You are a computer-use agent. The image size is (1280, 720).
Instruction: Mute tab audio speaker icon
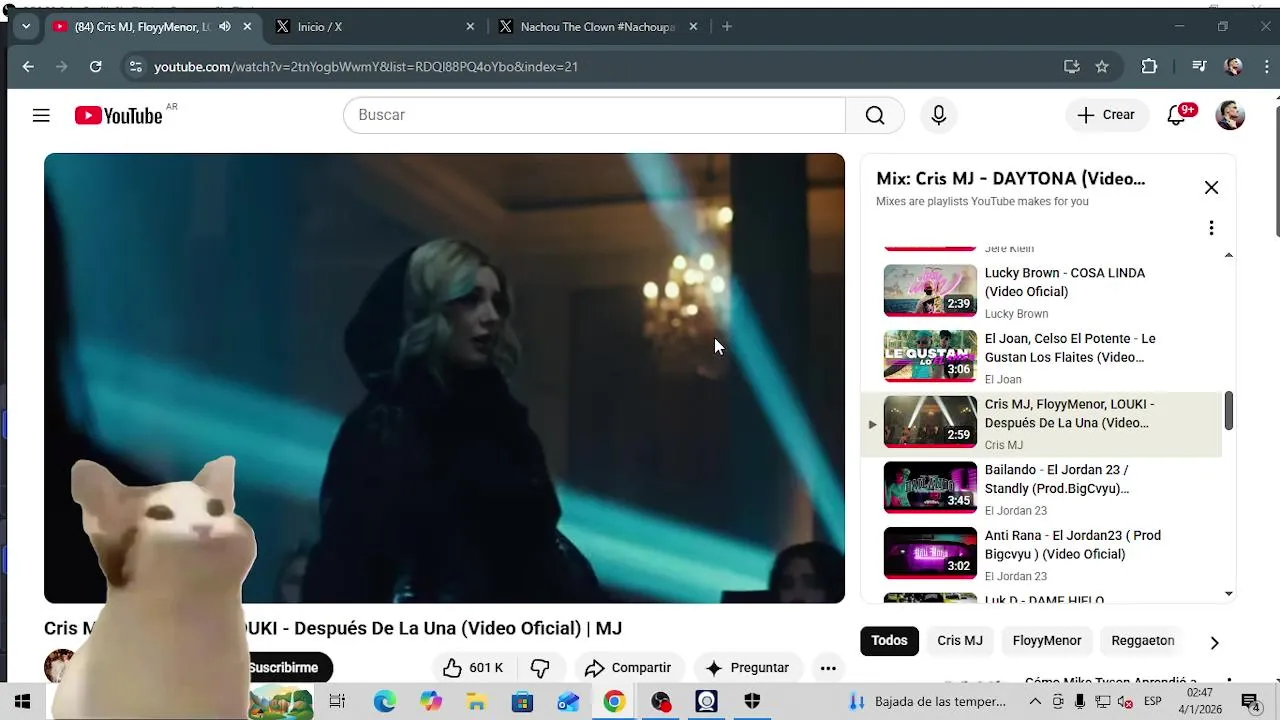225,27
